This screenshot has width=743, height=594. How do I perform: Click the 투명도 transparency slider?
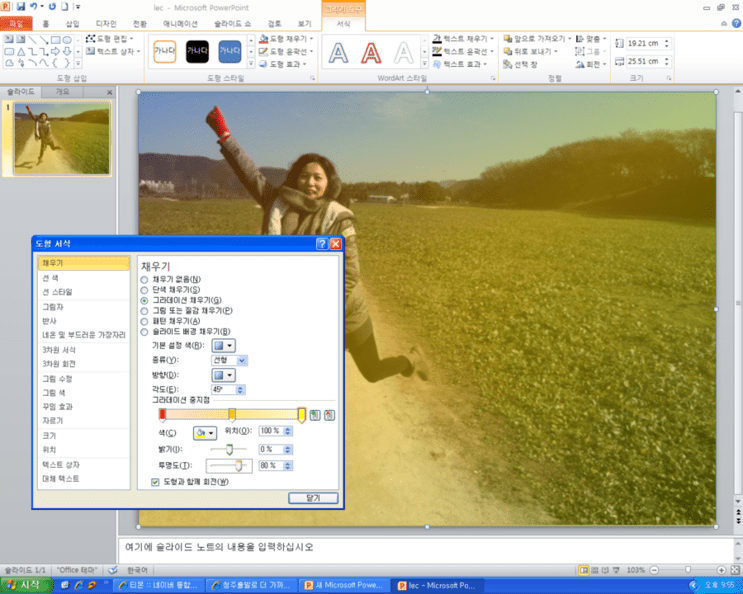point(229,466)
